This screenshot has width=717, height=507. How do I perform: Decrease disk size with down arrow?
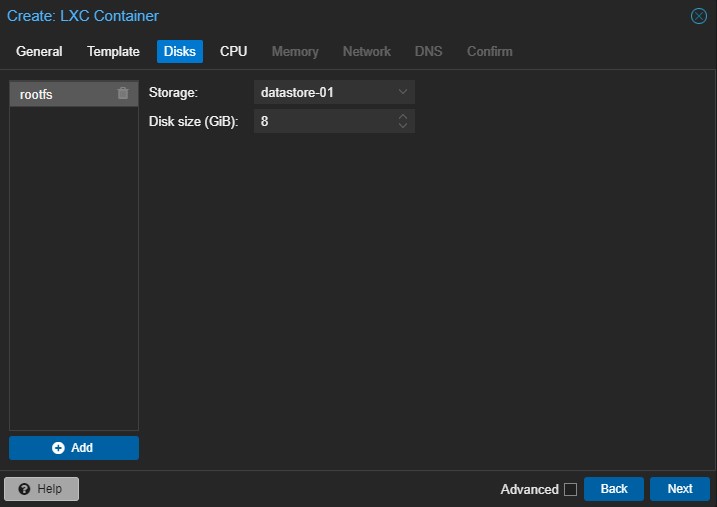click(403, 126)
